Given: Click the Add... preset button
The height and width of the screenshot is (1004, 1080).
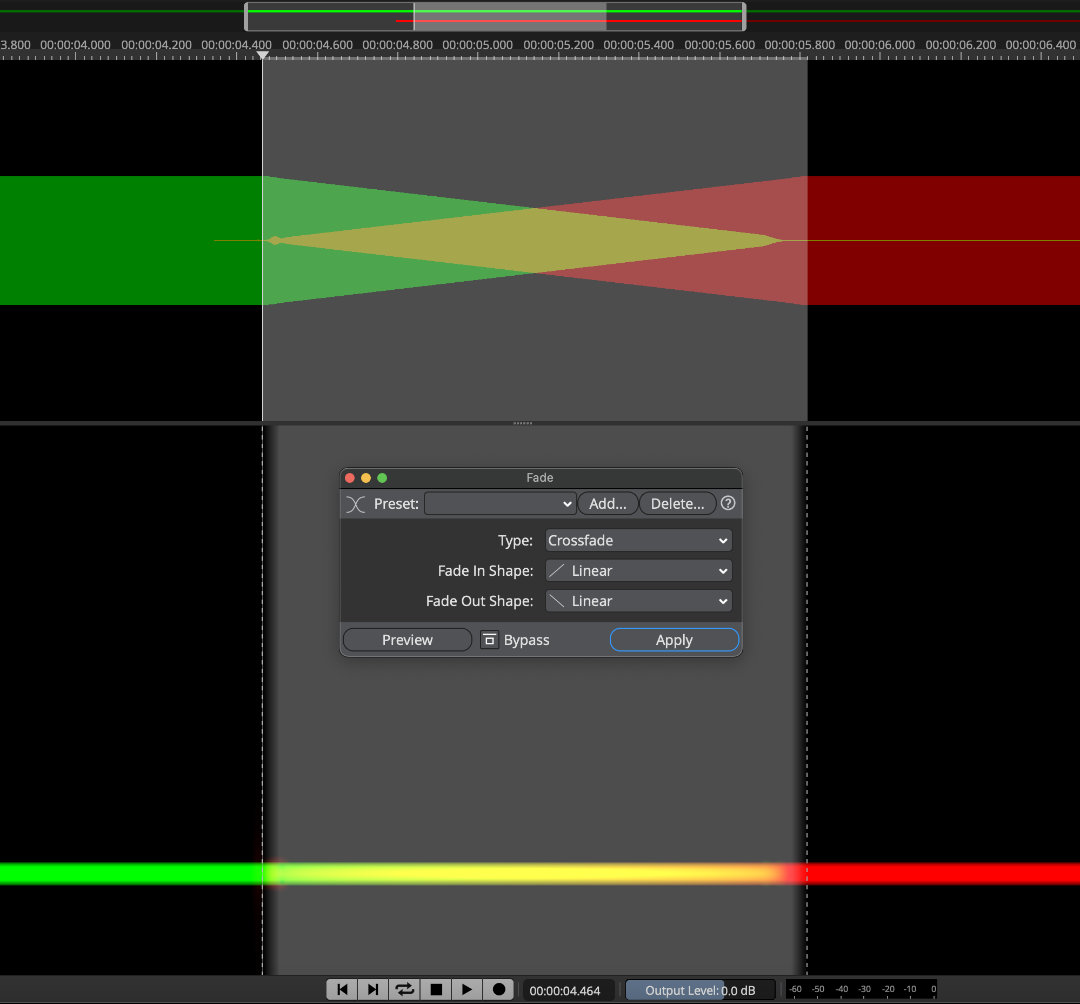Looking at the screenshot, I should (x=608, y=503).
